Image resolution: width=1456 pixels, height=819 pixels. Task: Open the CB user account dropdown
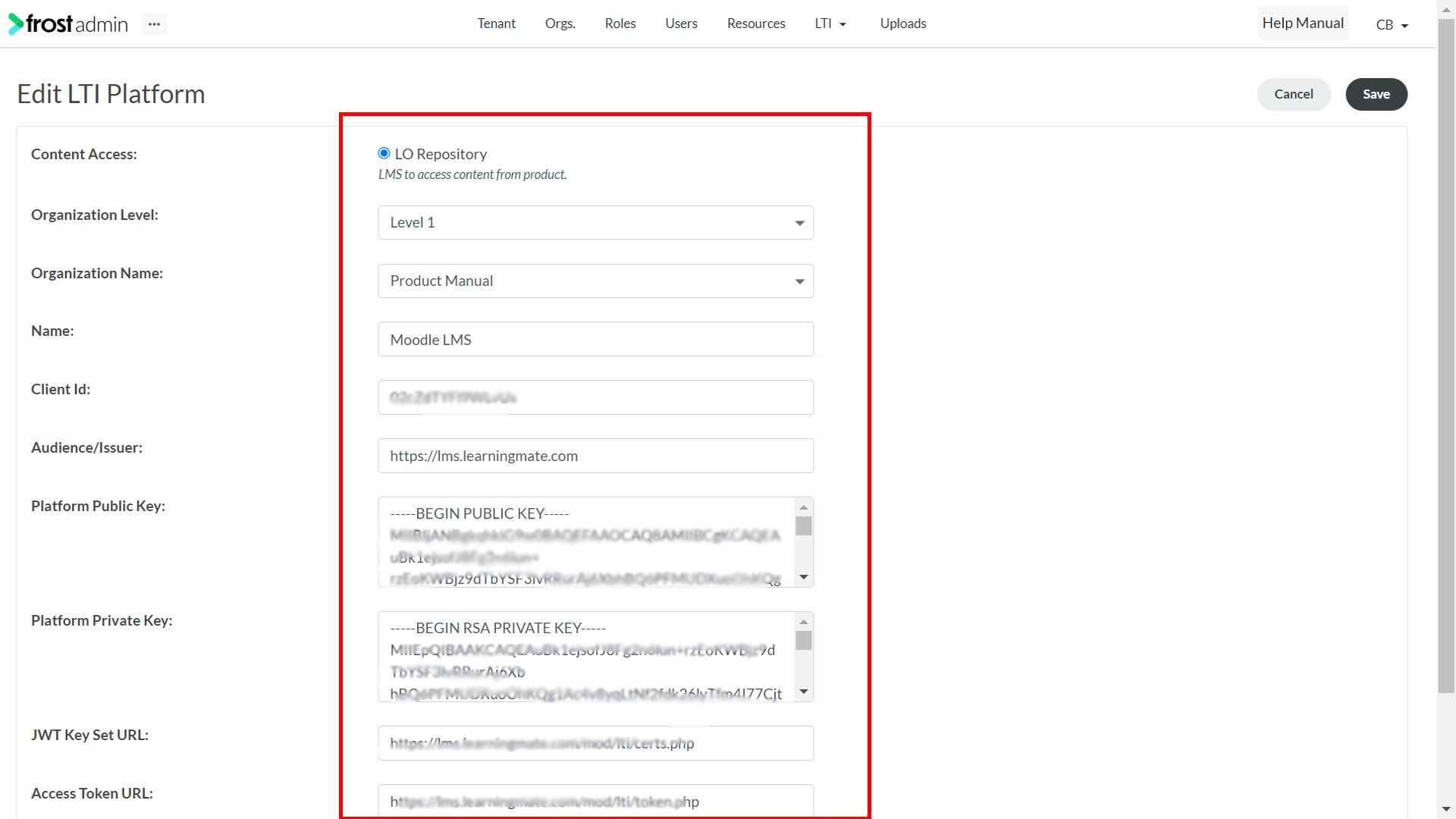coord(1392,24)
